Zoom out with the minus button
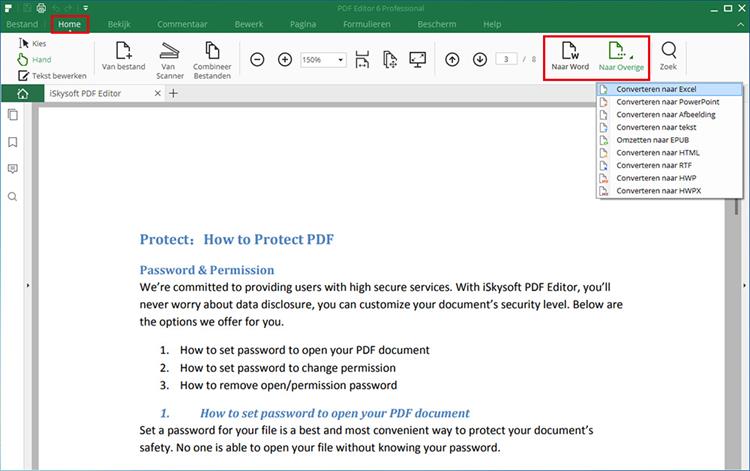This screenshot has height=471, width=750. 257,60
